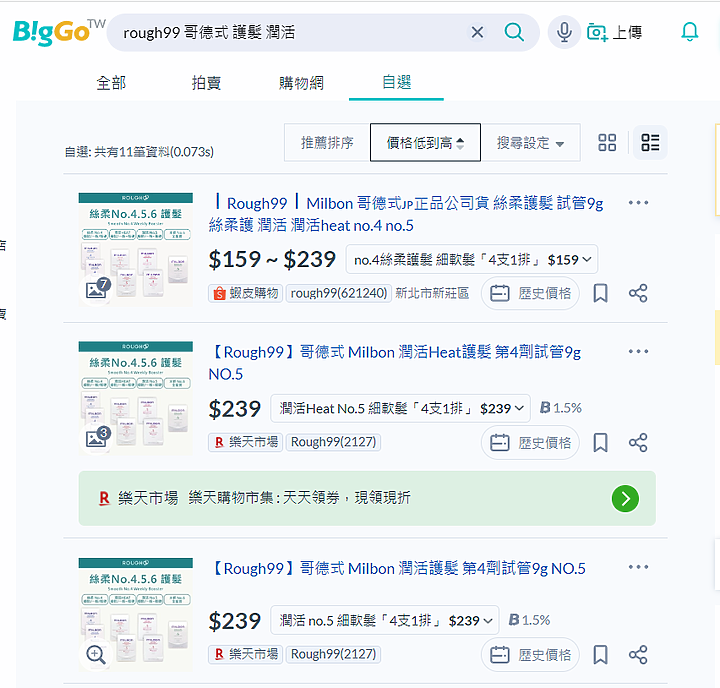Image resolution: width=720 pixels, height=688 pixels.
Task: Click 1.5% cashback icon on 潤活 no.5 row
Action: 529,620
